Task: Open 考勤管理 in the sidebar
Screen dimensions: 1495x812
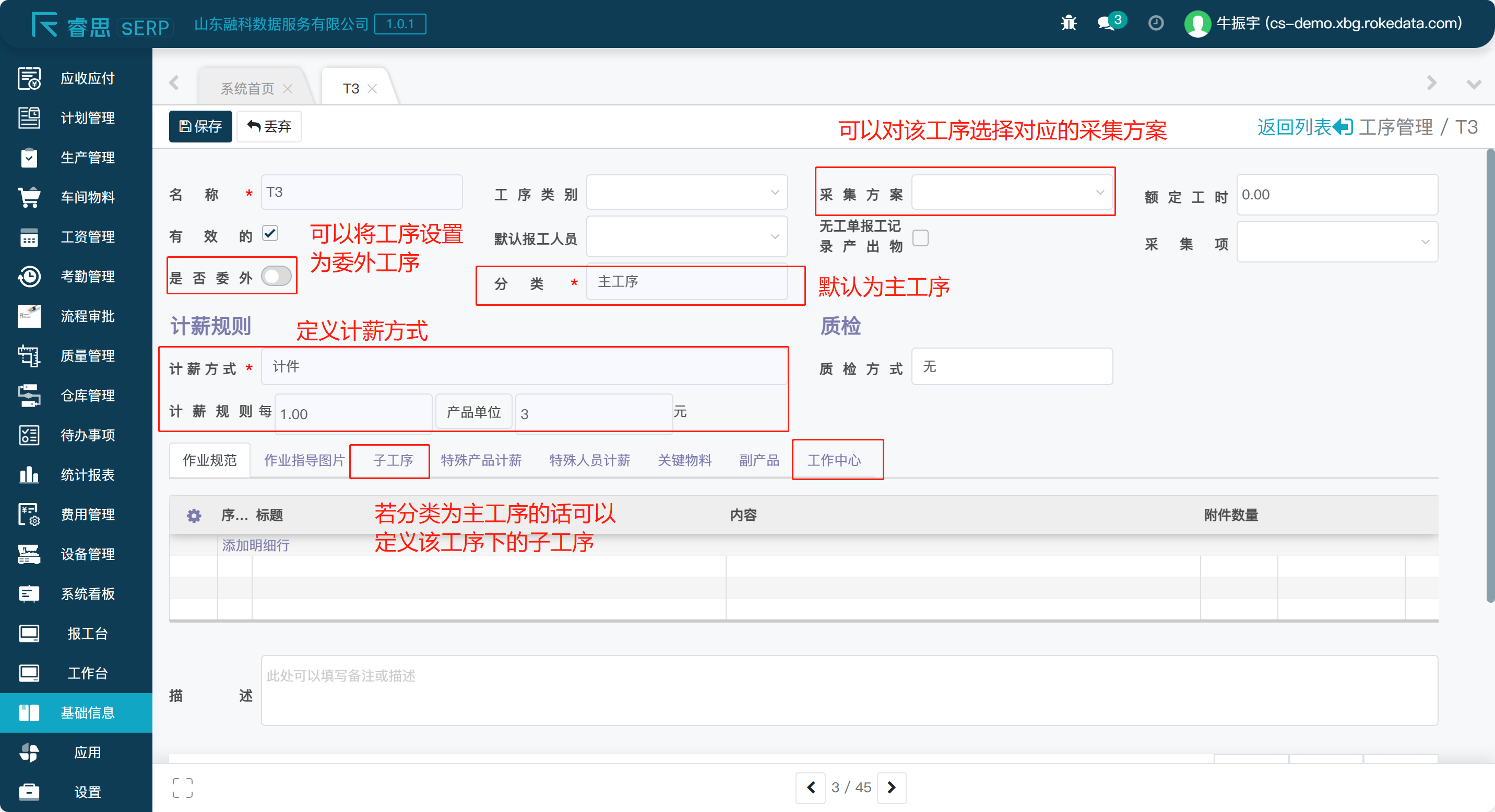Action: (87, 277)
